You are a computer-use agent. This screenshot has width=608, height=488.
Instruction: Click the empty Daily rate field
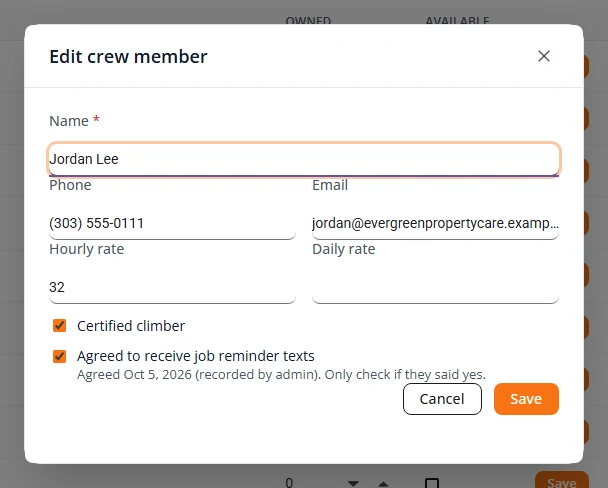[x=435, y=287]
